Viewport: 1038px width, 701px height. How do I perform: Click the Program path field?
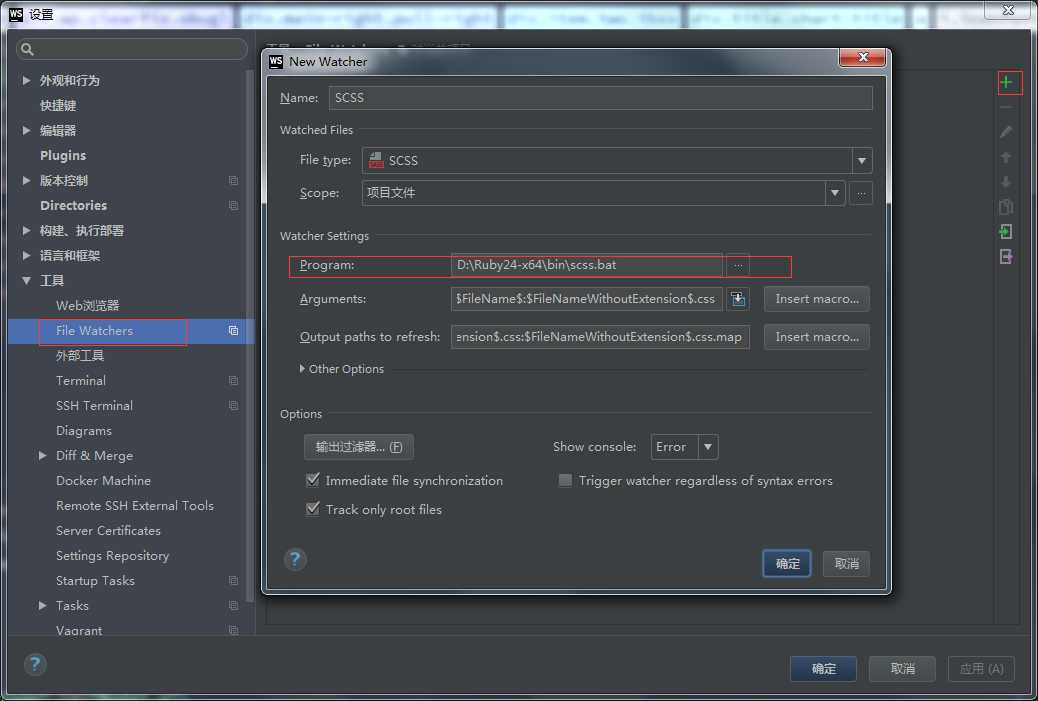point(587,265)
